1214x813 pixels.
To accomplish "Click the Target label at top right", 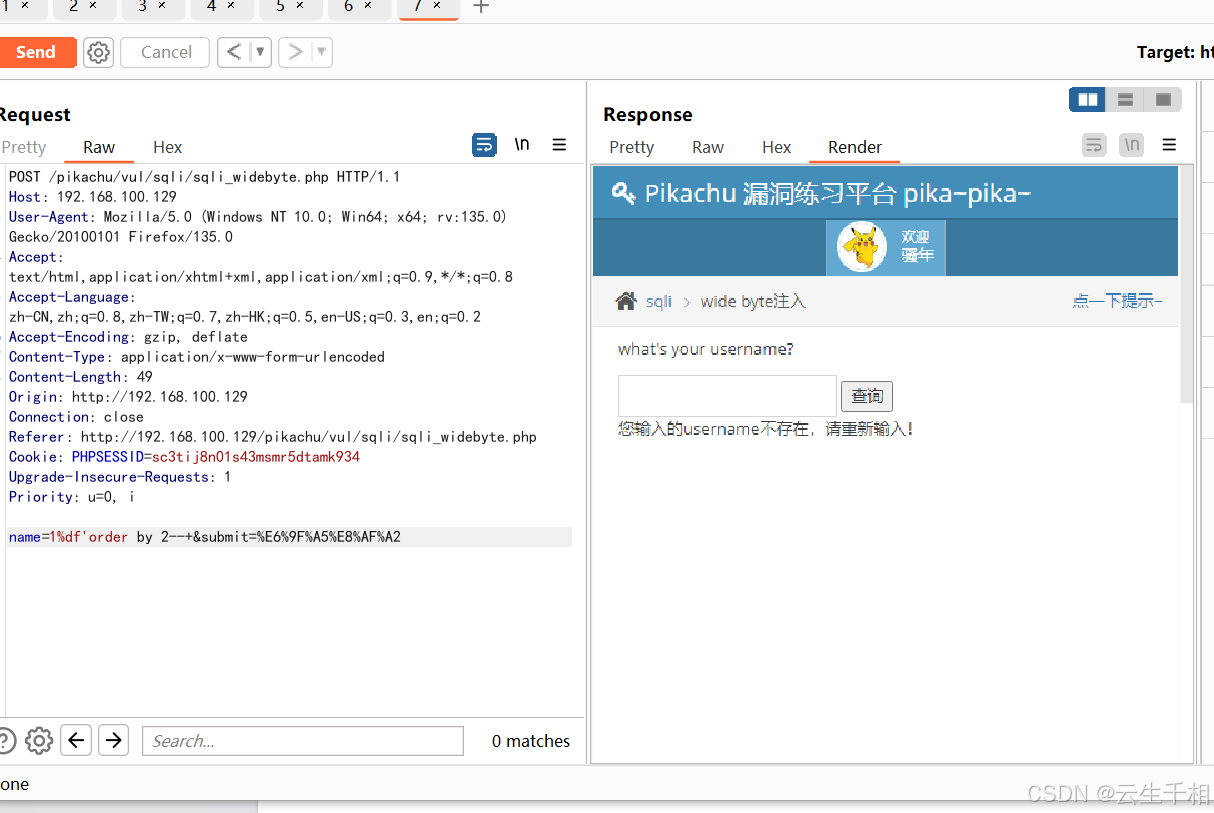I will (1175, 52).
